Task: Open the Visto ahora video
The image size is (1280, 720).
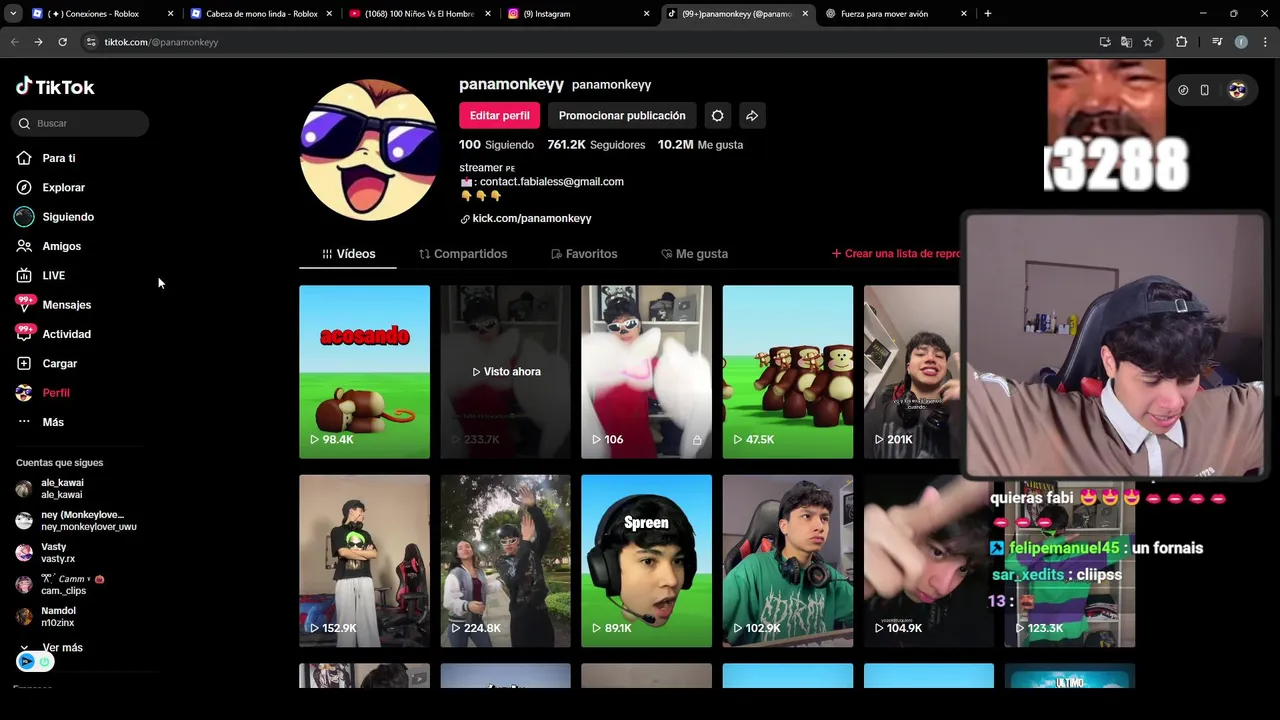Action: pos(505,372)
